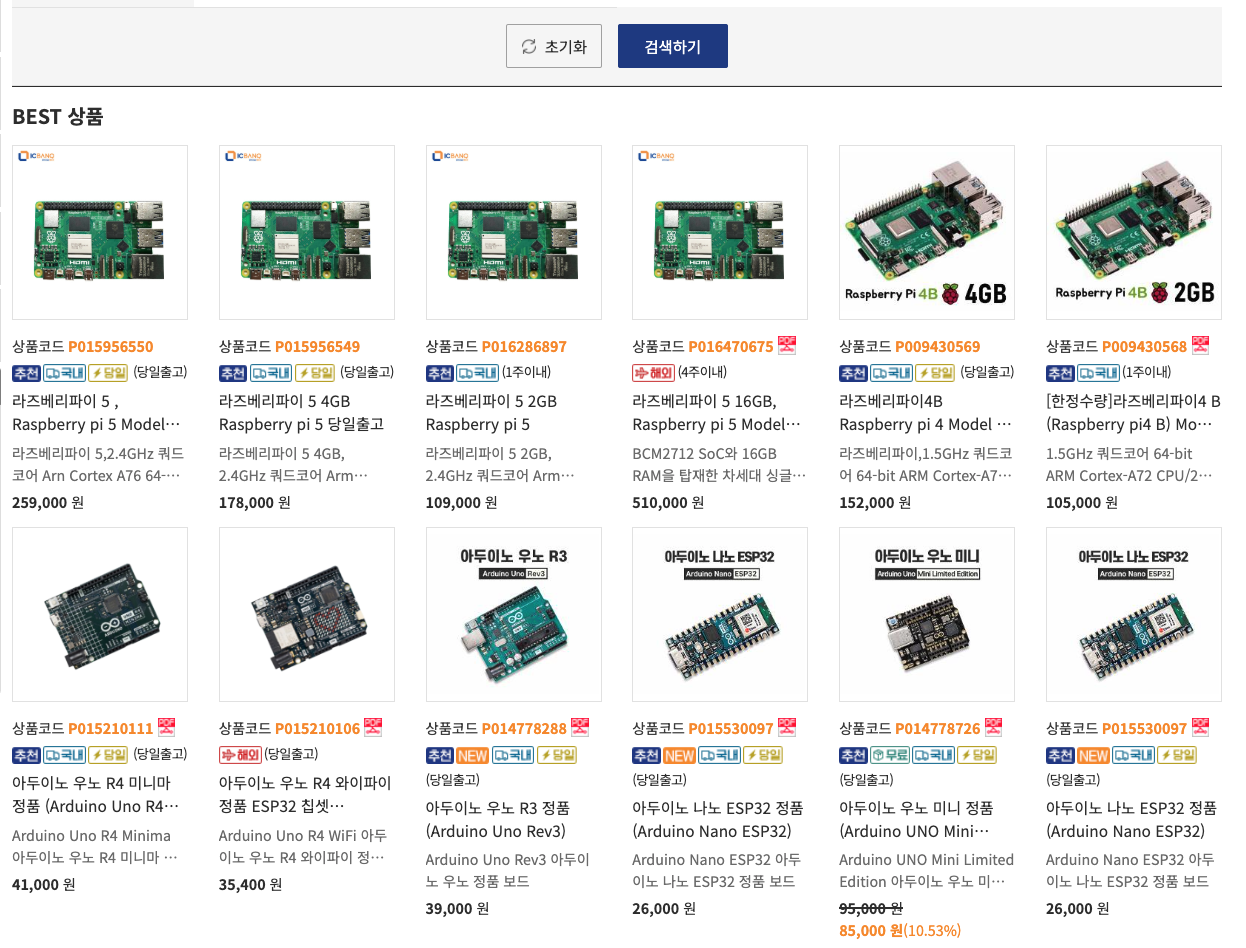This screenshot has width=1246, height=948.
Task: Open Raspberry Pi 4B 2GB thumbnail image
Action: [x=1134, y=232]
